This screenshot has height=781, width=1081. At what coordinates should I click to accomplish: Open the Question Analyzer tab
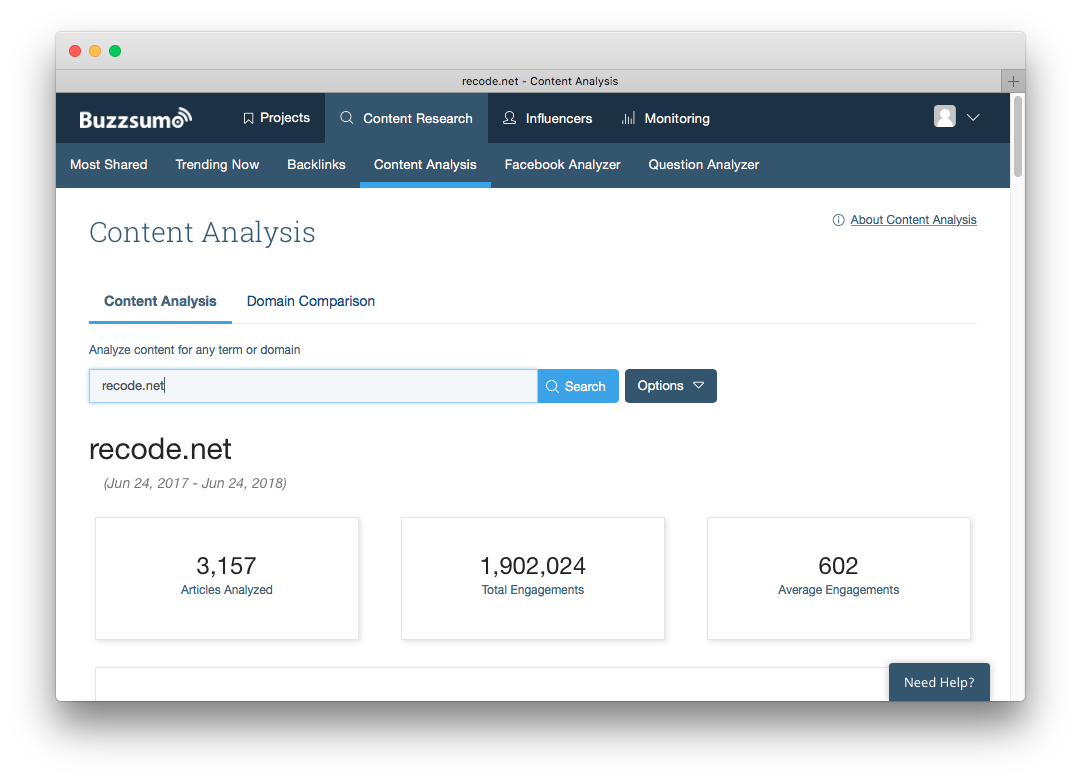point(704,165)
